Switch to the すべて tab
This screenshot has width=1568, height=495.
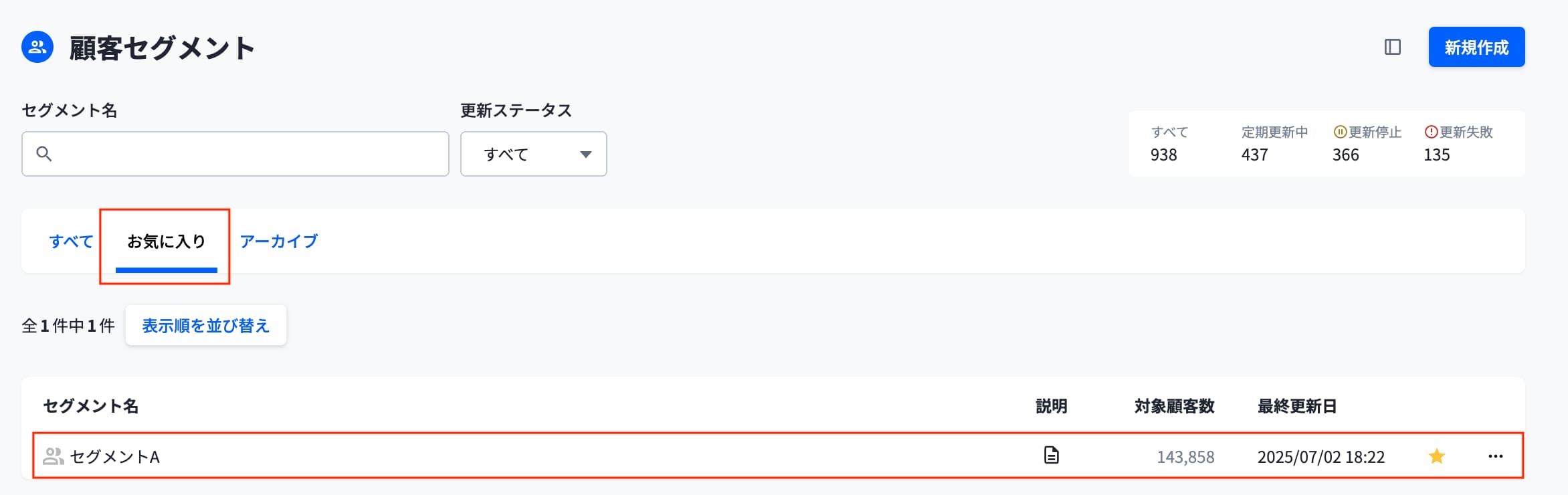(71, 241)
